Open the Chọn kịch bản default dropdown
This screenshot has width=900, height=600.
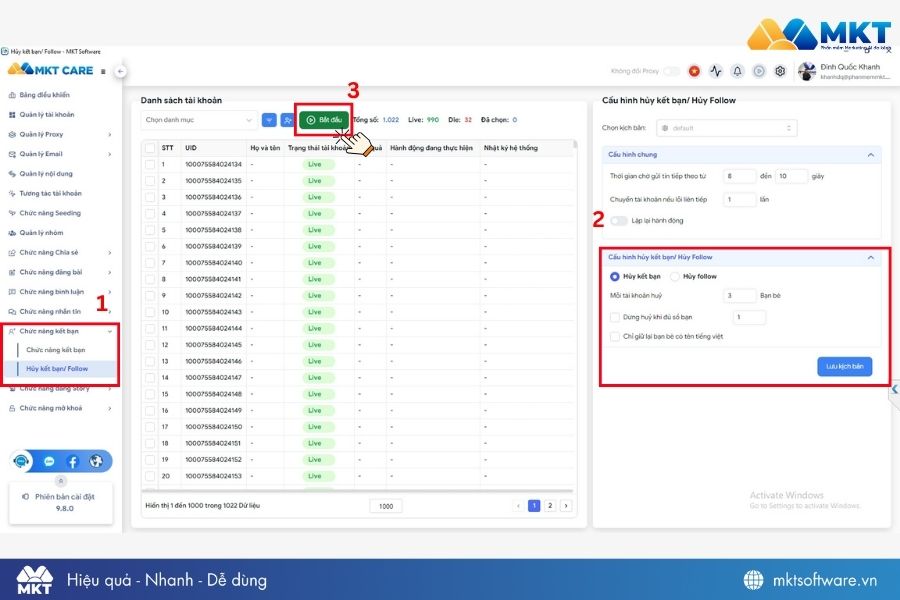click(x=727, y=128)
